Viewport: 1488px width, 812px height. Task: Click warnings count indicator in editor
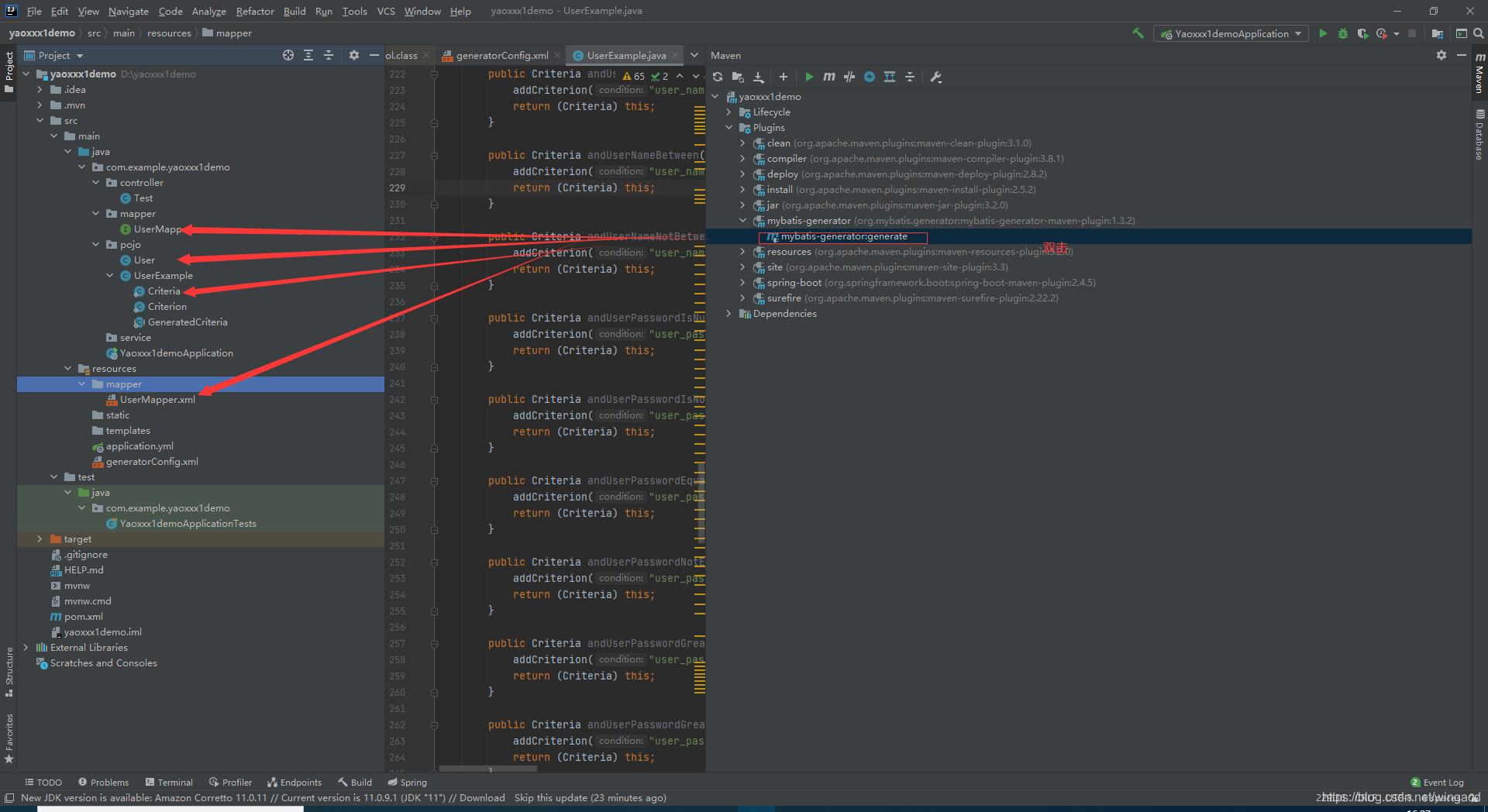[x=634, y=76]
